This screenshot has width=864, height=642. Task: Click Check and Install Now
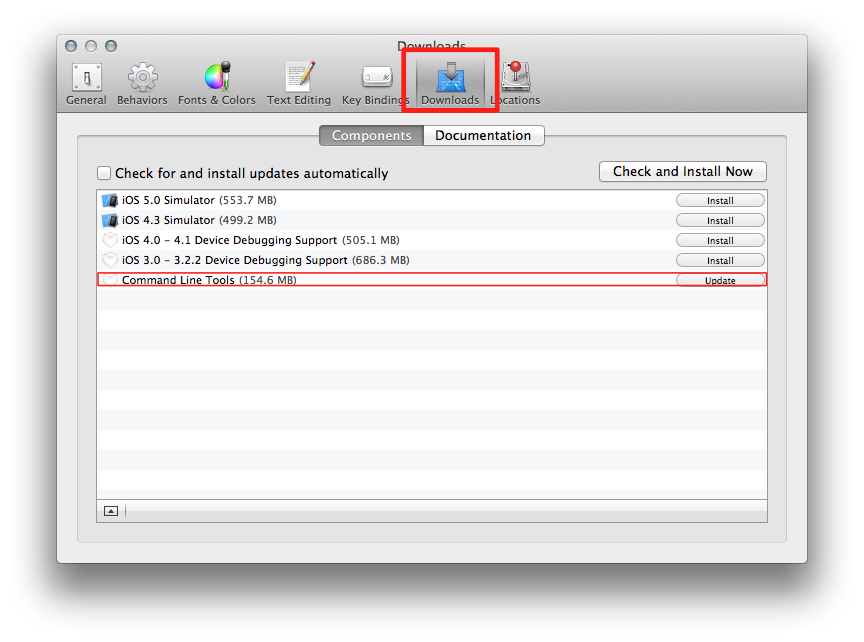click(x=683, y=171)
